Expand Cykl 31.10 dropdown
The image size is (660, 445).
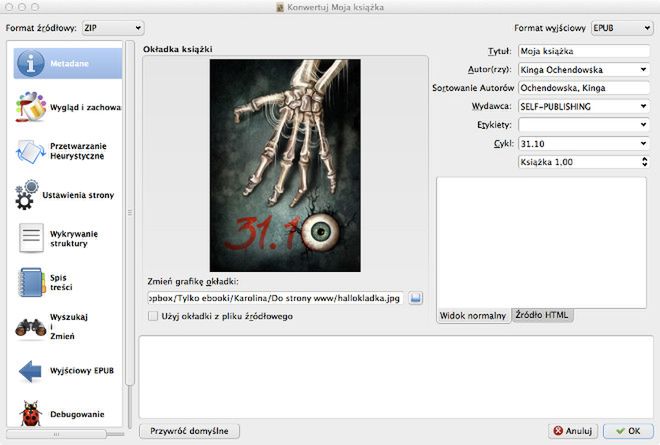coord(643,144)
